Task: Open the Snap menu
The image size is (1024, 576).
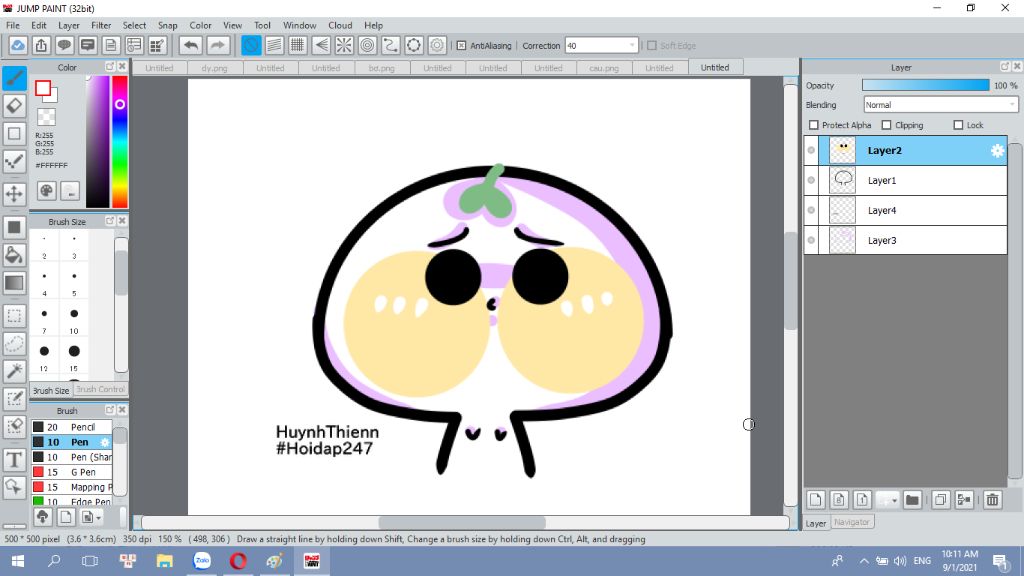Action: (167, 25)
